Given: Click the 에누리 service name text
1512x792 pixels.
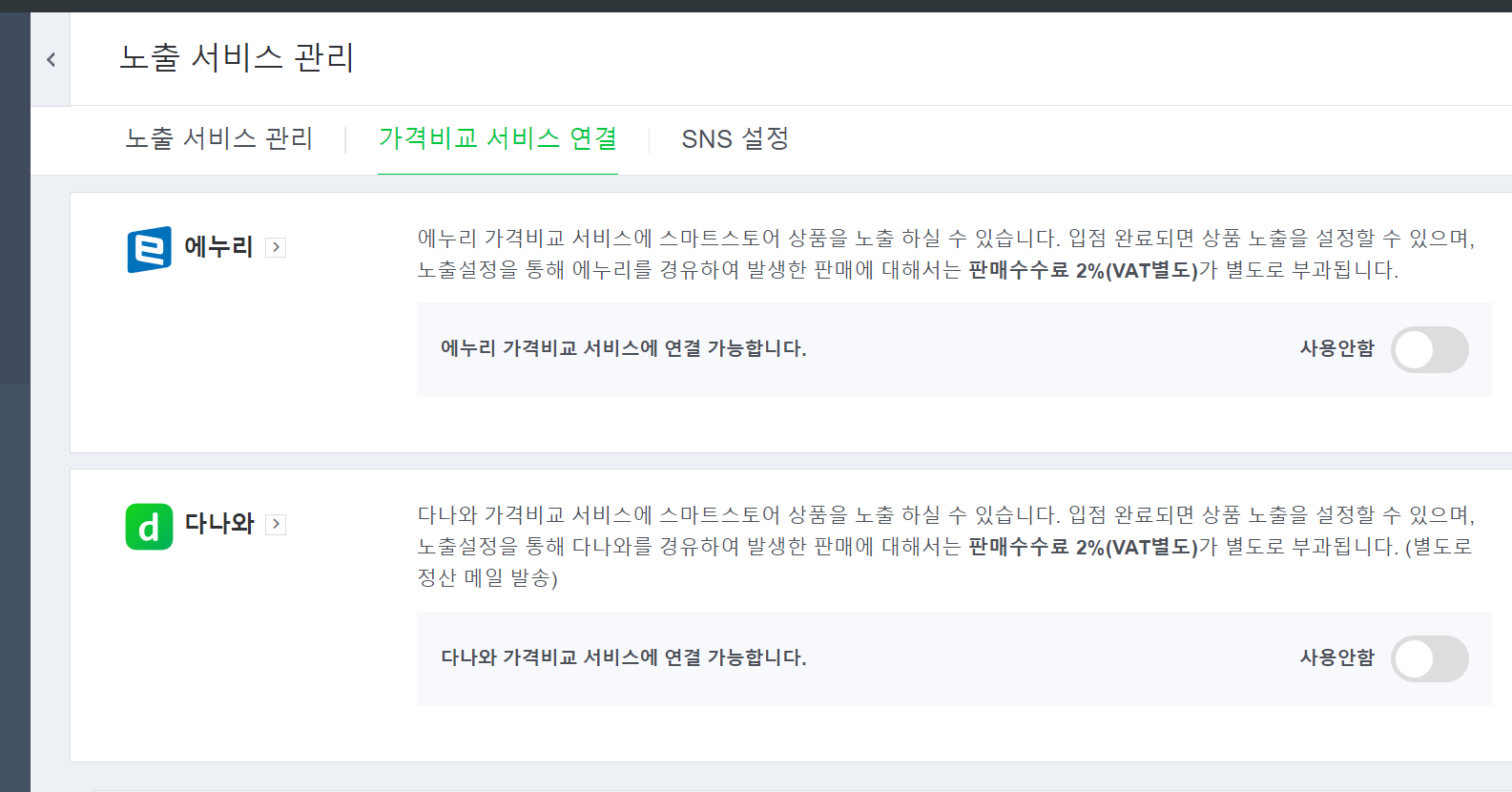Looking at the screenshot, I should click(x=218, y=247).
